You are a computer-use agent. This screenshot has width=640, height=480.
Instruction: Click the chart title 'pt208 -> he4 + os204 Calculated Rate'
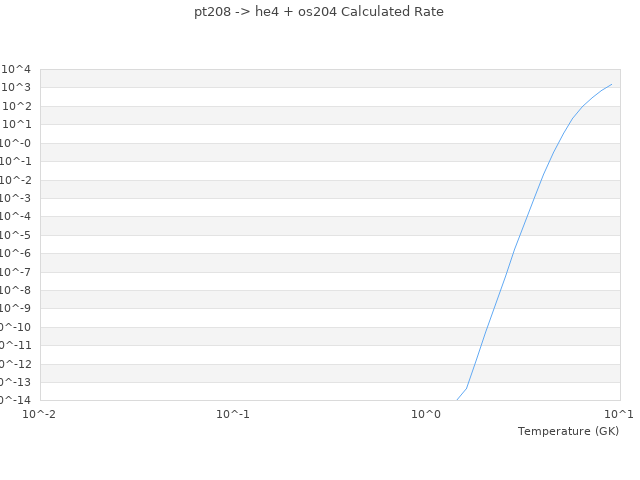pos(319,12)
